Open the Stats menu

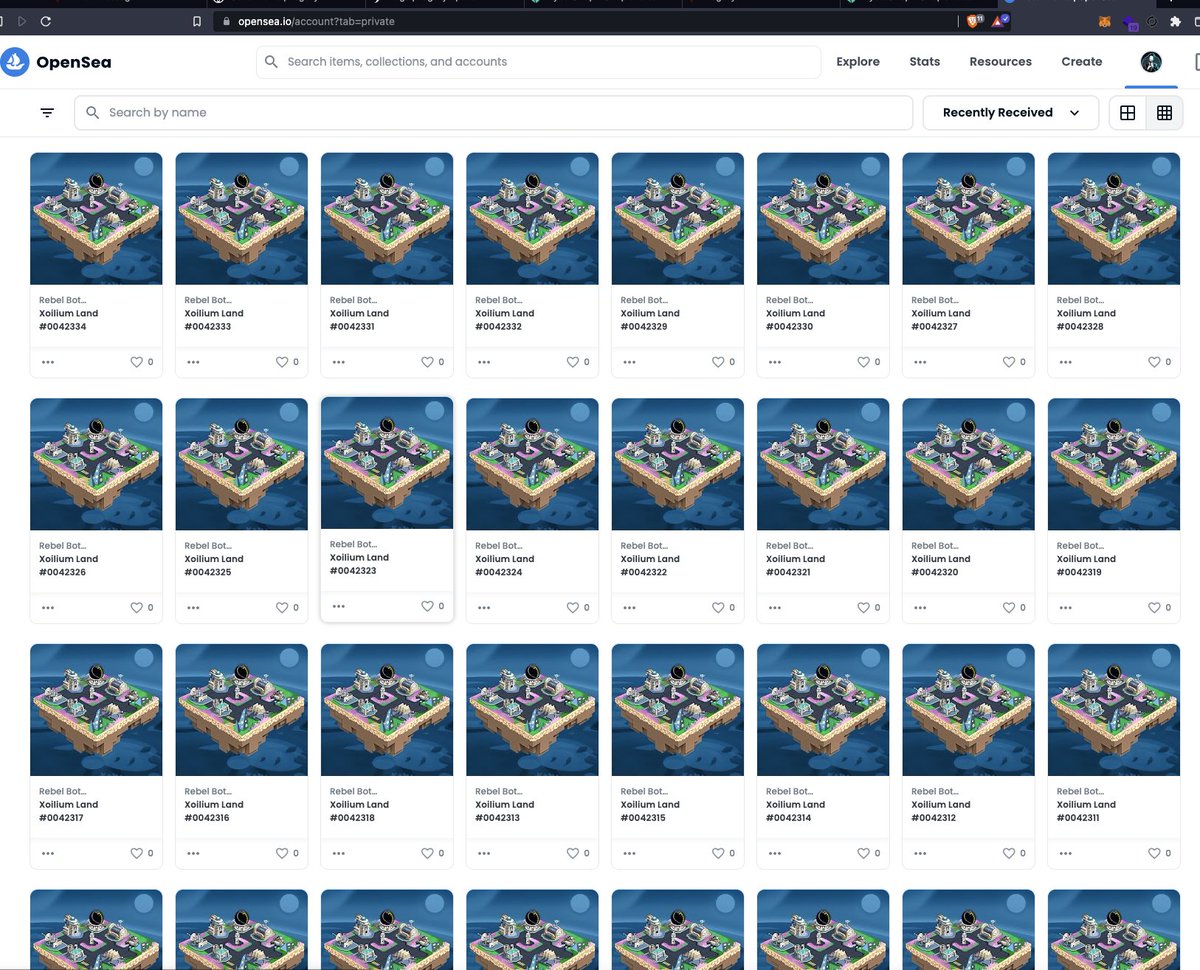925,62
